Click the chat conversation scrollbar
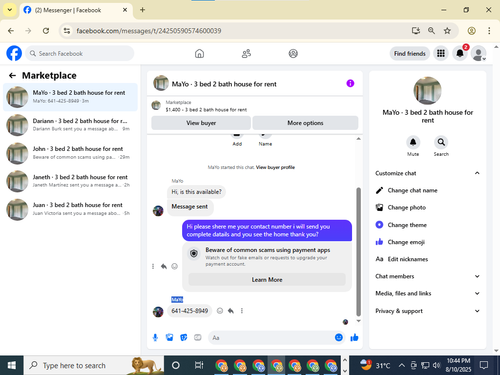500x375 pixels. click(x=359, y=252)
